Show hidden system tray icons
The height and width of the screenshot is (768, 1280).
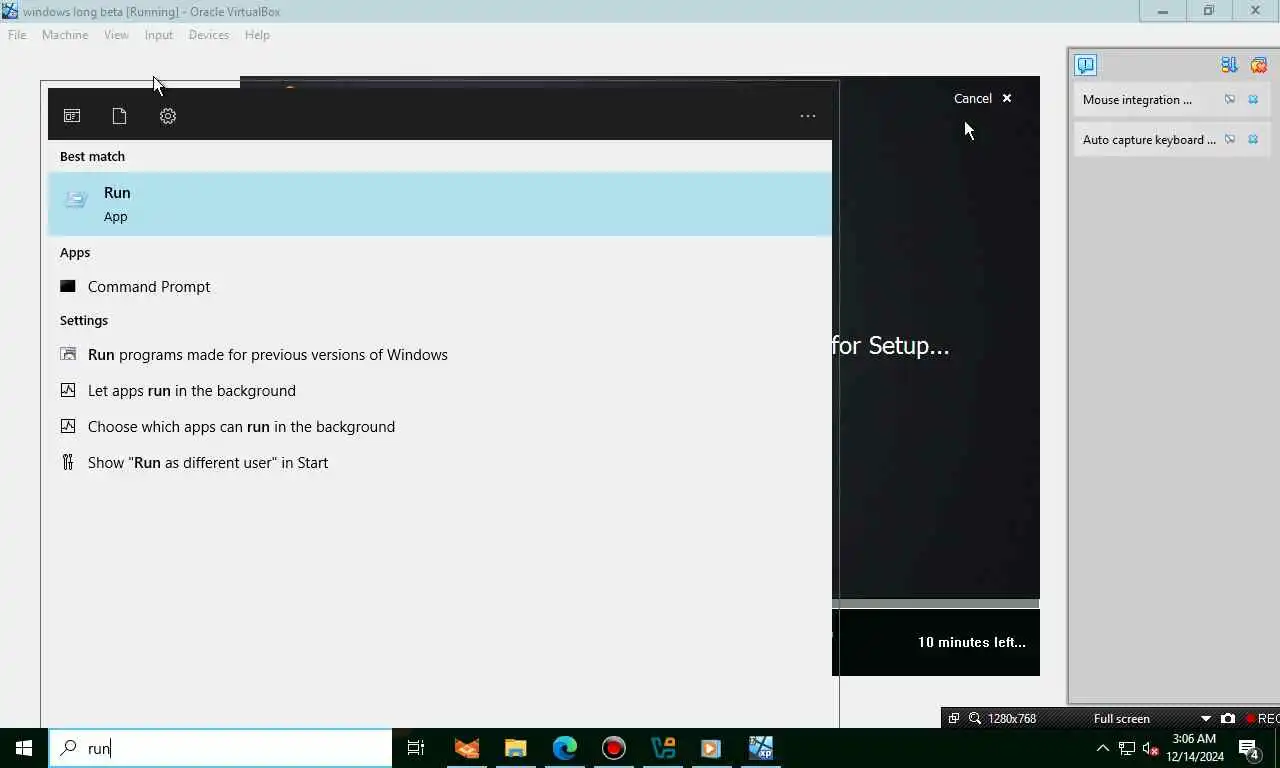click(x=1103, y=748)
